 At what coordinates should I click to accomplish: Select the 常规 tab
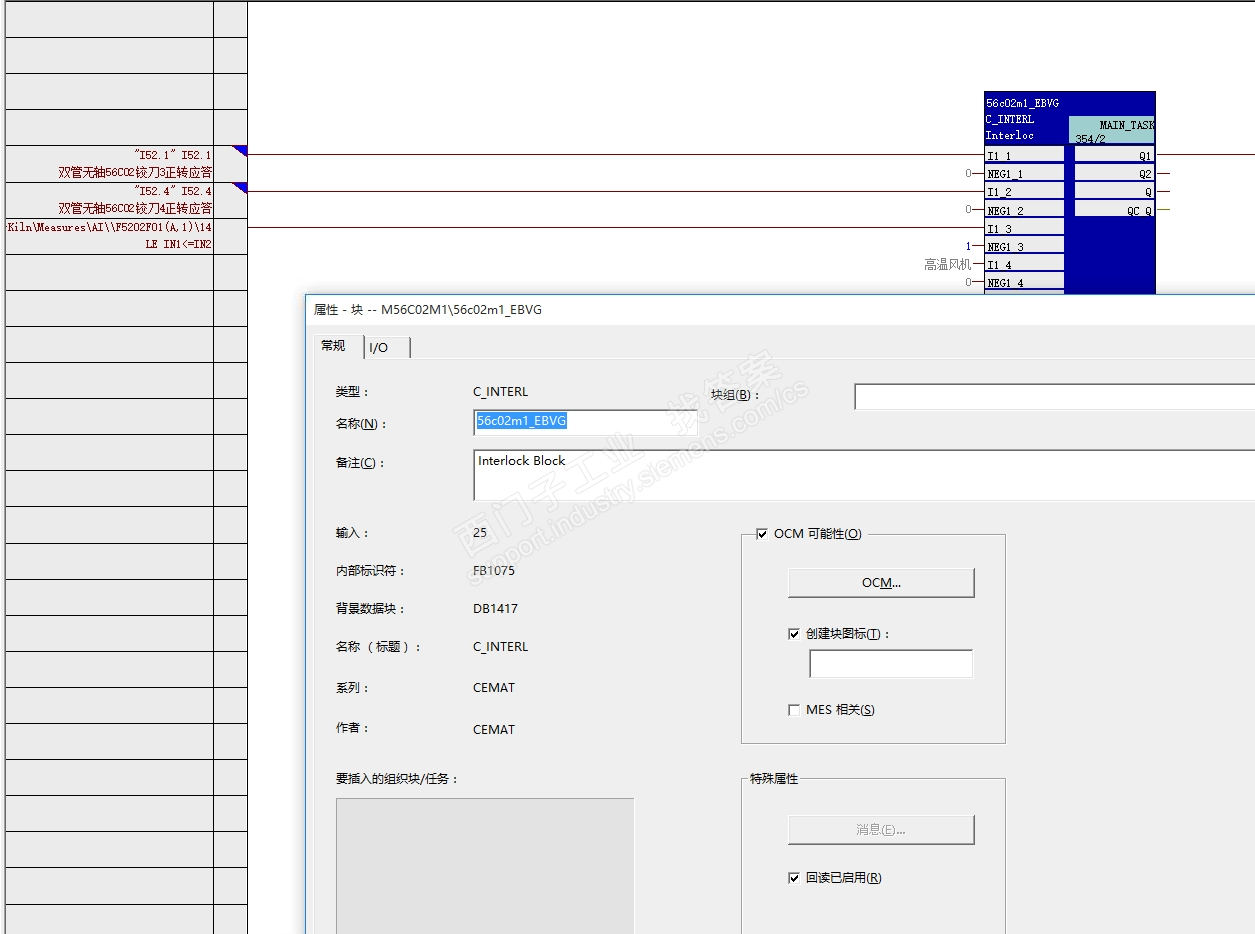333,345
